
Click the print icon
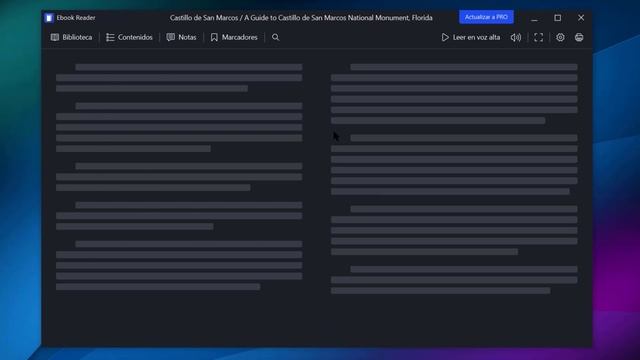[579, 37]
